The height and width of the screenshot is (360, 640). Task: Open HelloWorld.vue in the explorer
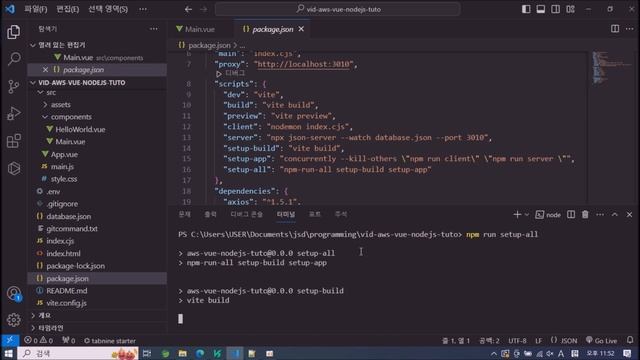97,129
